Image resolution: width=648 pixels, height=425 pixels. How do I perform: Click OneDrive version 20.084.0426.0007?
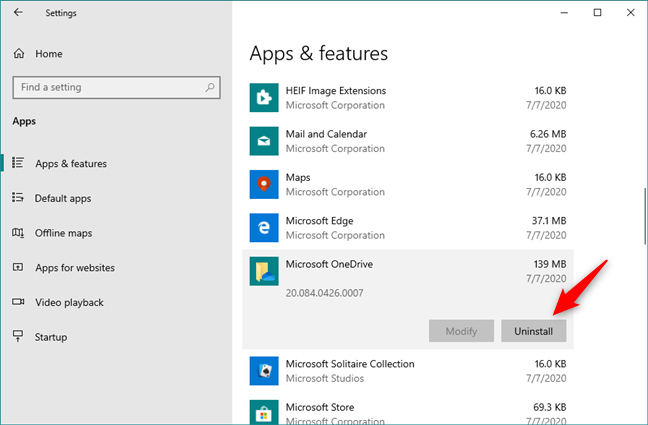tap(324, 293)
